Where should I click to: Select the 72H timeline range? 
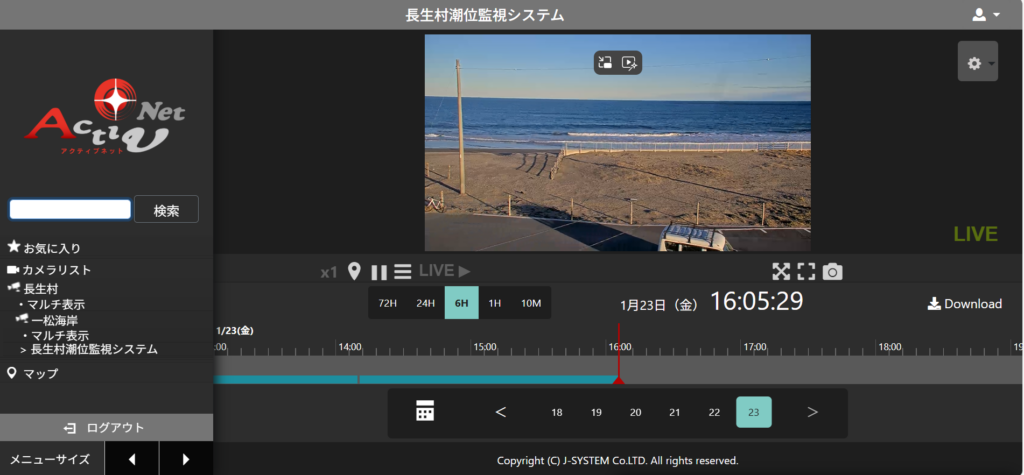point(387,303)
